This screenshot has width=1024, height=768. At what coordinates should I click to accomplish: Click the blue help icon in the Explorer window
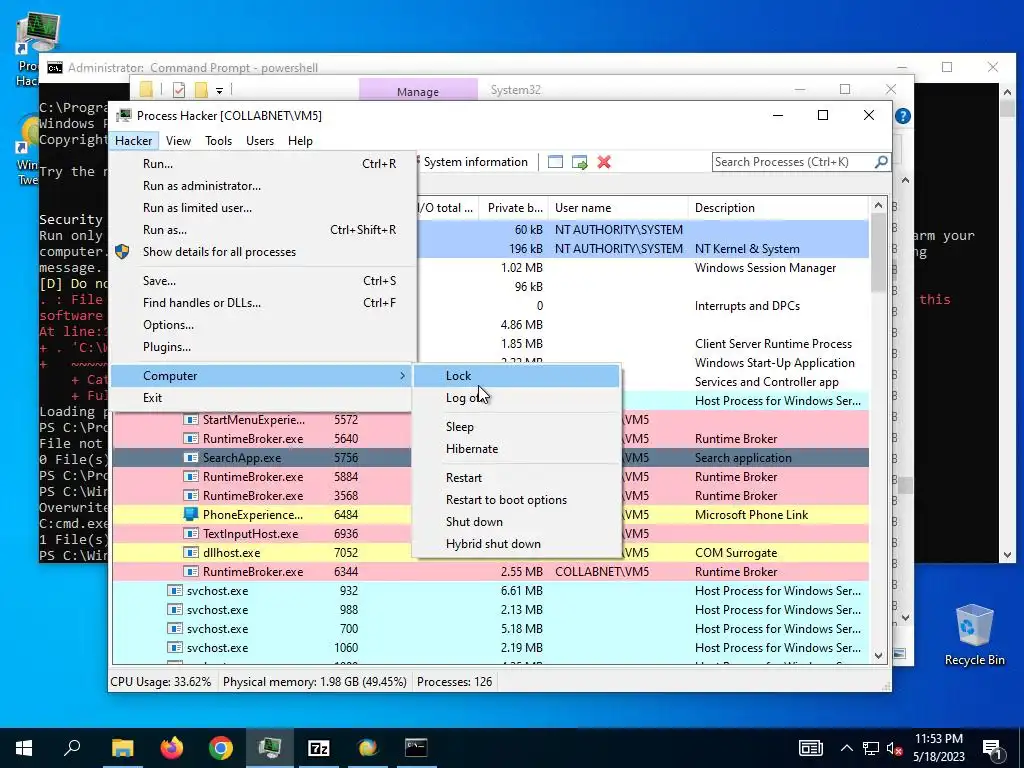(x=903, y=116)
